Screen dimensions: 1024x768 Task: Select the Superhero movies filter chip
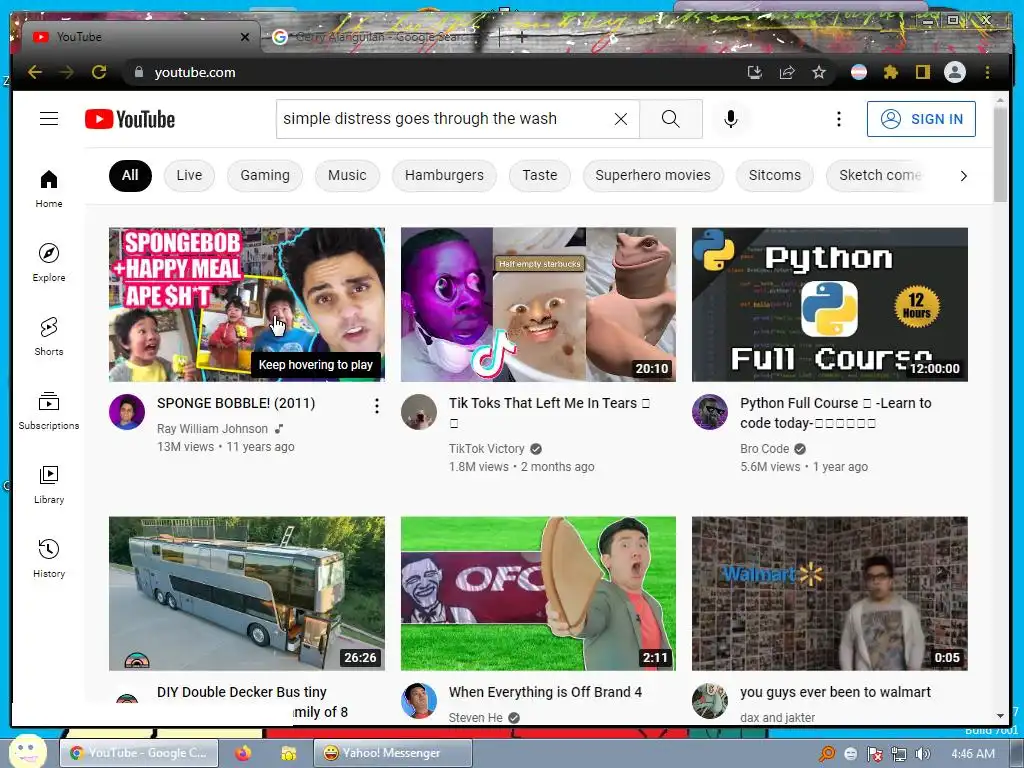(x=653, y=176)
